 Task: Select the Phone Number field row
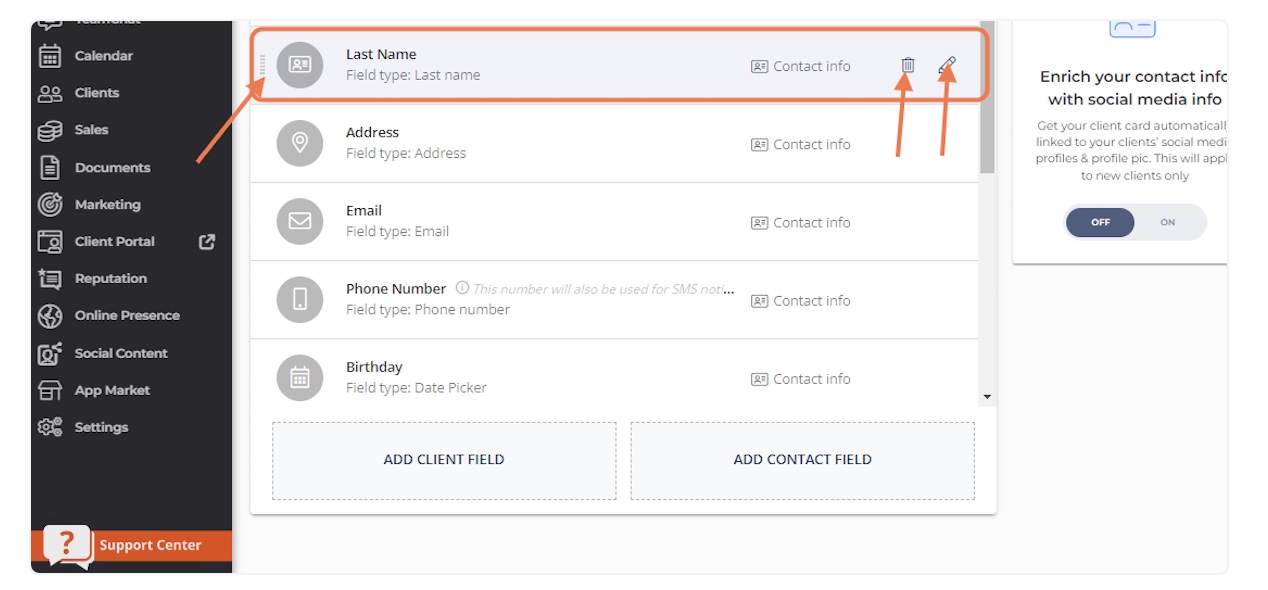[x=614, y=300]
